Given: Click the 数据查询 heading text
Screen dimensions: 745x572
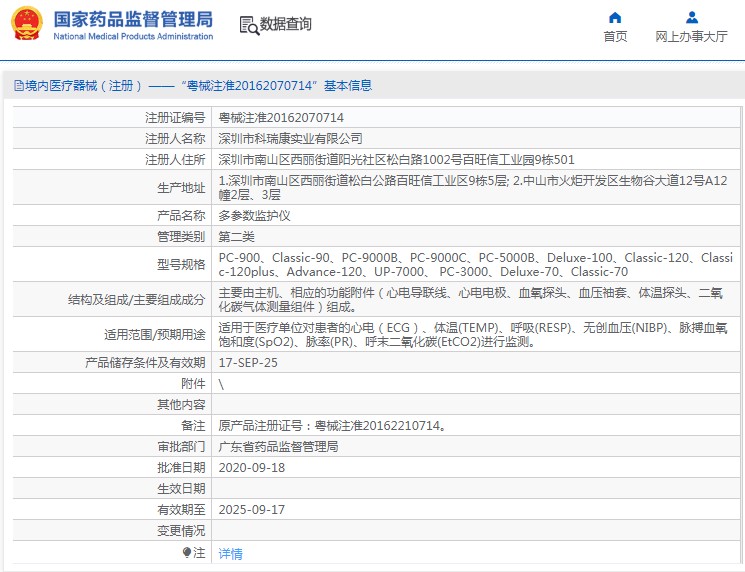Looking at the screenshot, I should point(286,24).
